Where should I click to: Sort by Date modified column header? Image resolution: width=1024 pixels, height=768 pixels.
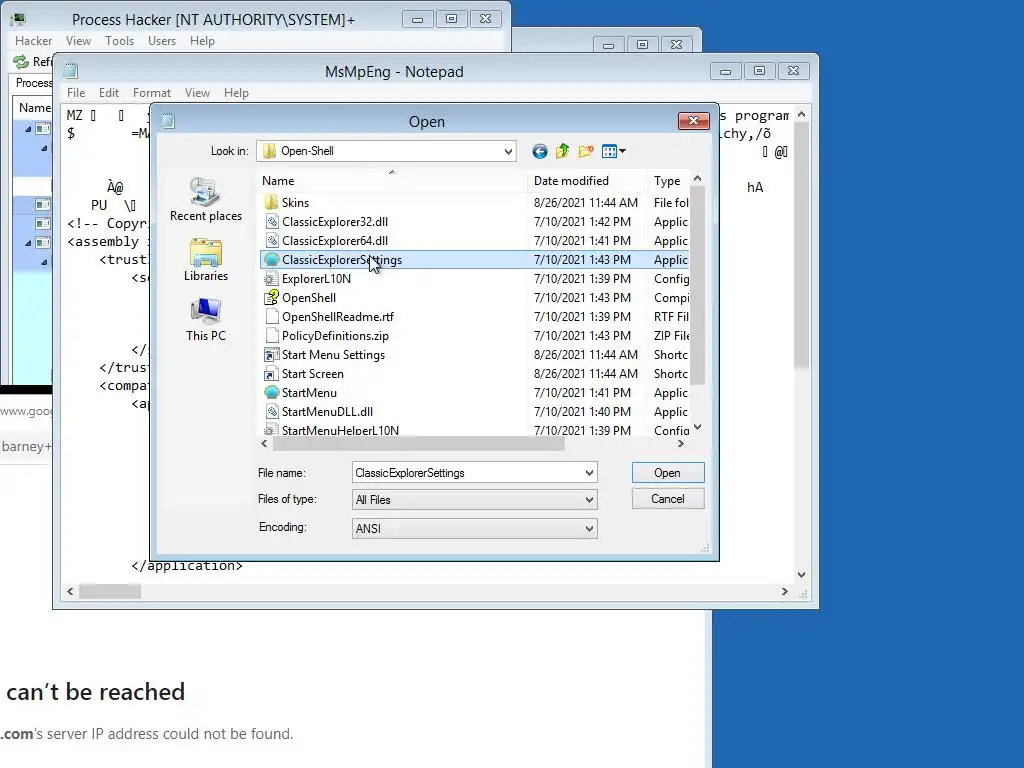click(586, 181)
